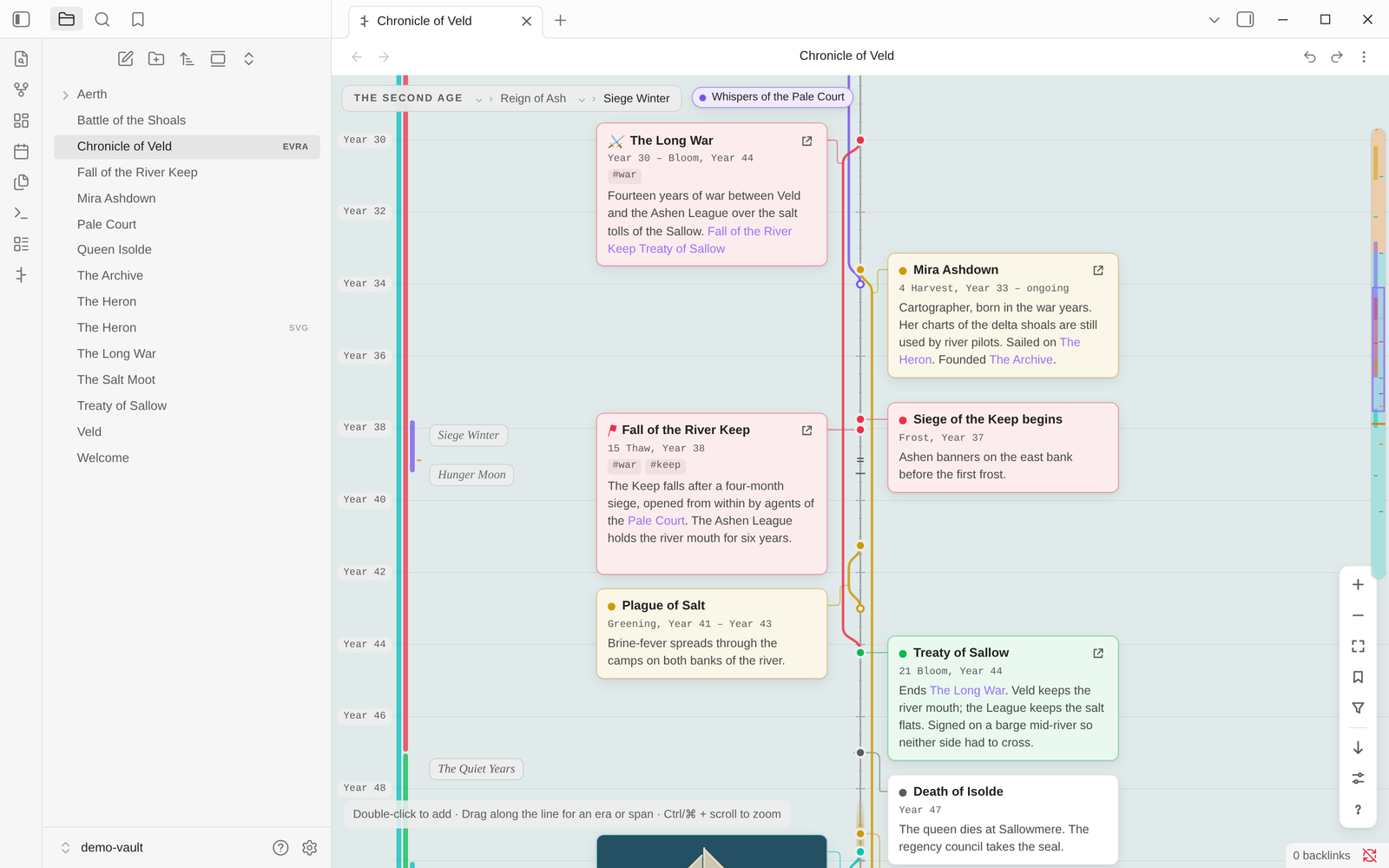Open Mira Ashdown card external link
The image size is (1389, 868).
pos(1098,270)
